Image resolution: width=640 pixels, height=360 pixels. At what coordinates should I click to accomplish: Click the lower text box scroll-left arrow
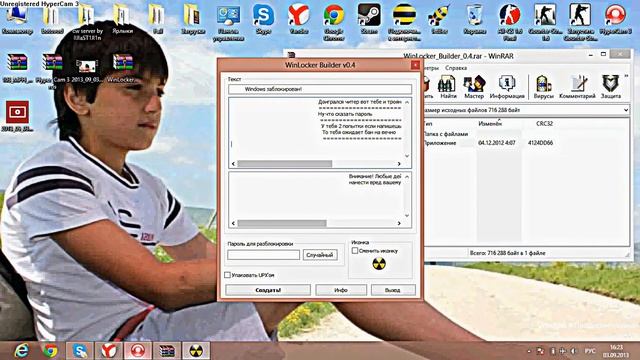(x=233, y=223)
